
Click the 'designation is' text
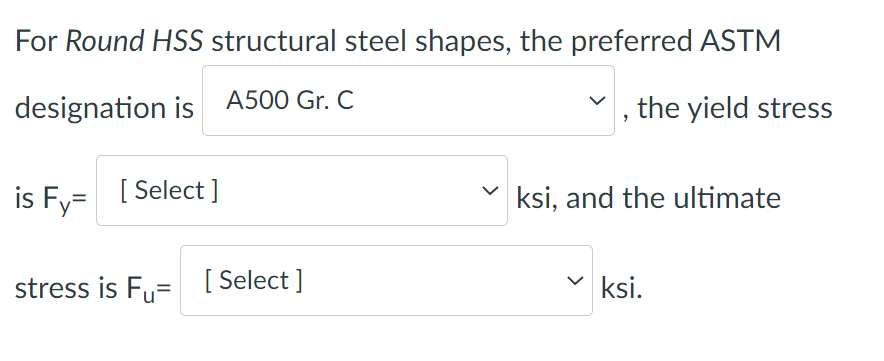tap(104, 108)
